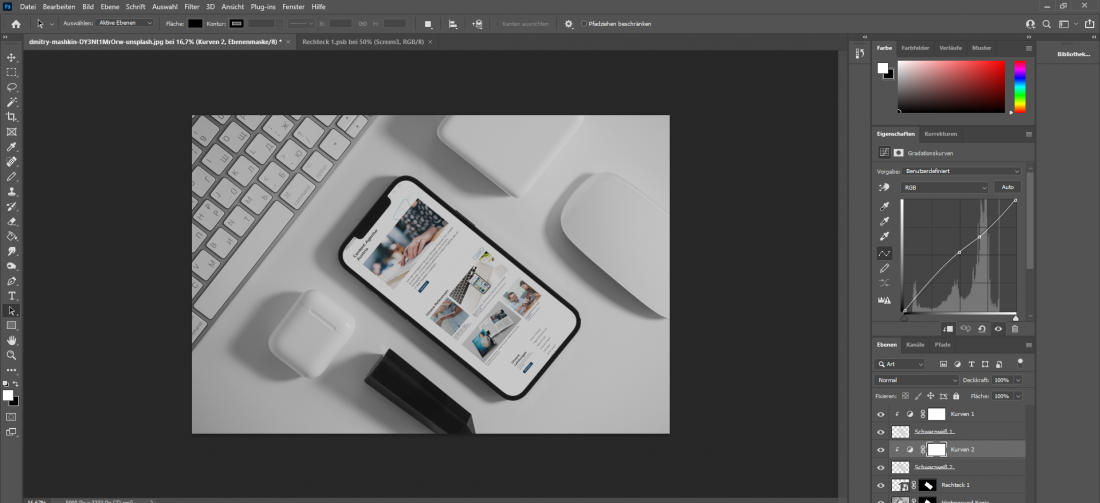
Task: Delete the adjustment with the trash icon
Action: (x=1015, y=328)
